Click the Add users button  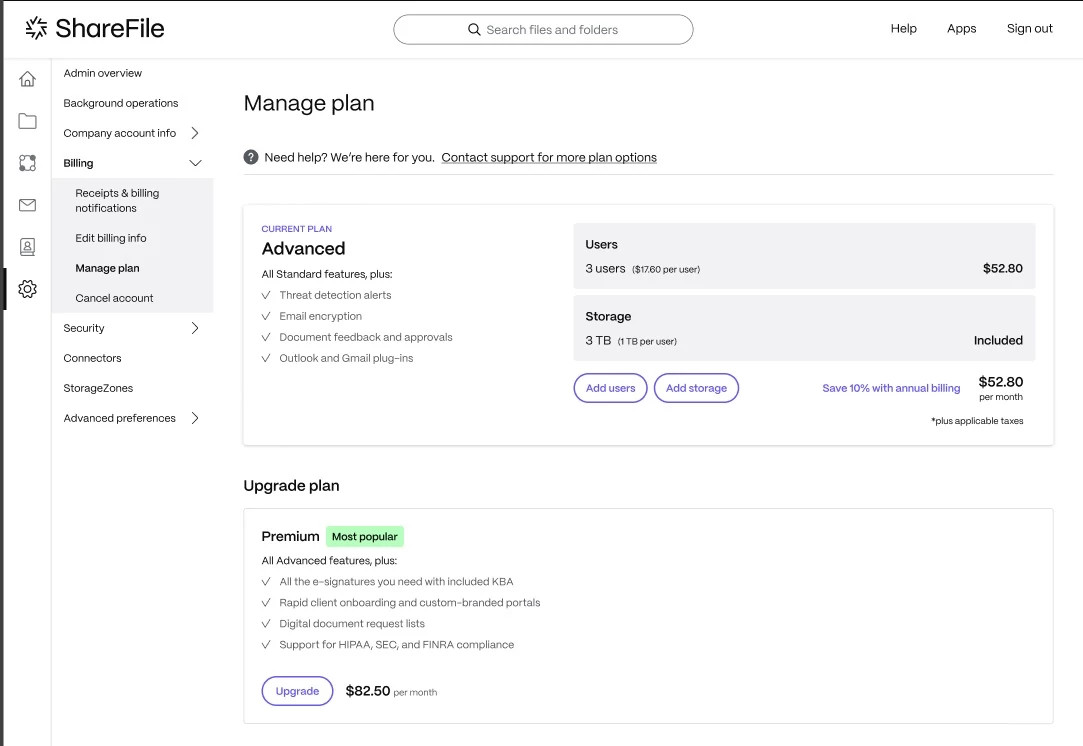(x=611, y=388)
